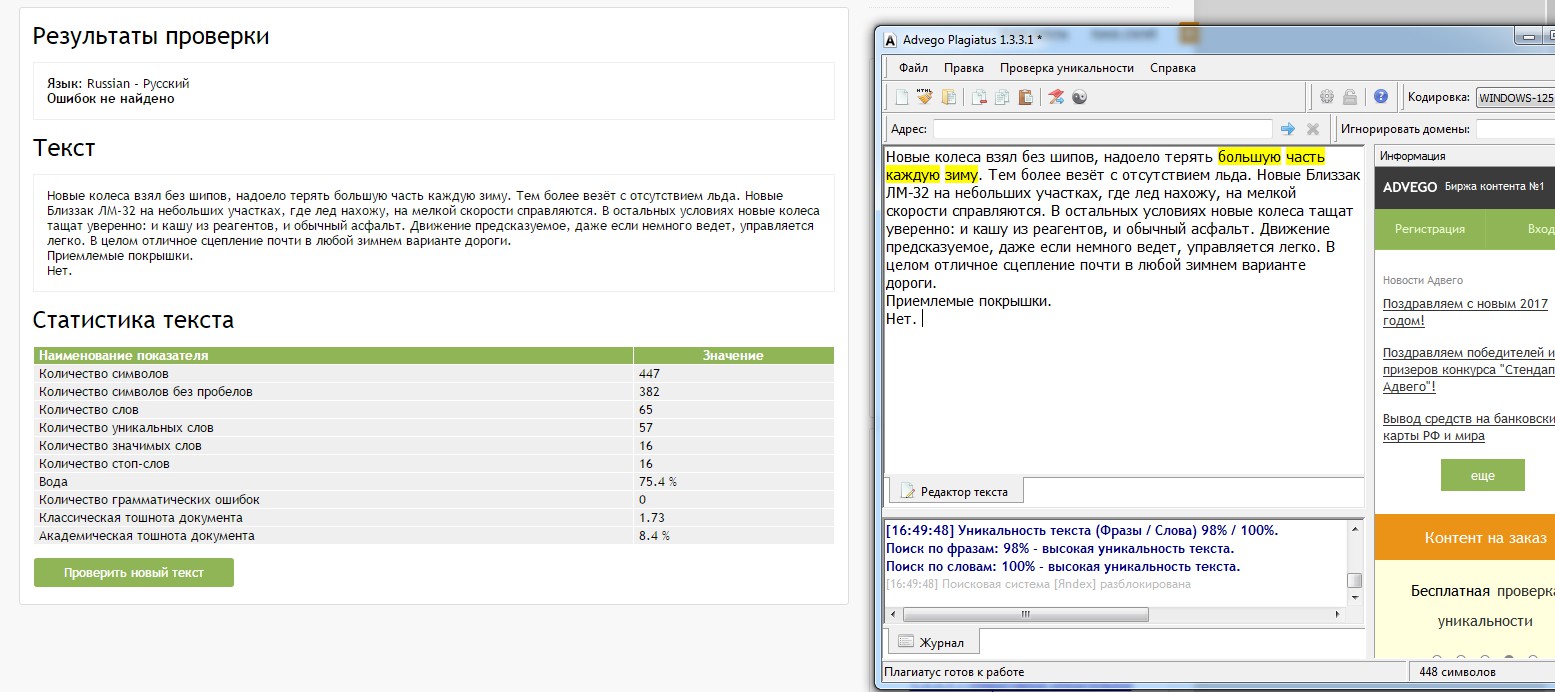
Task: Click the grey X stop icon
Action: point(1313,129)
